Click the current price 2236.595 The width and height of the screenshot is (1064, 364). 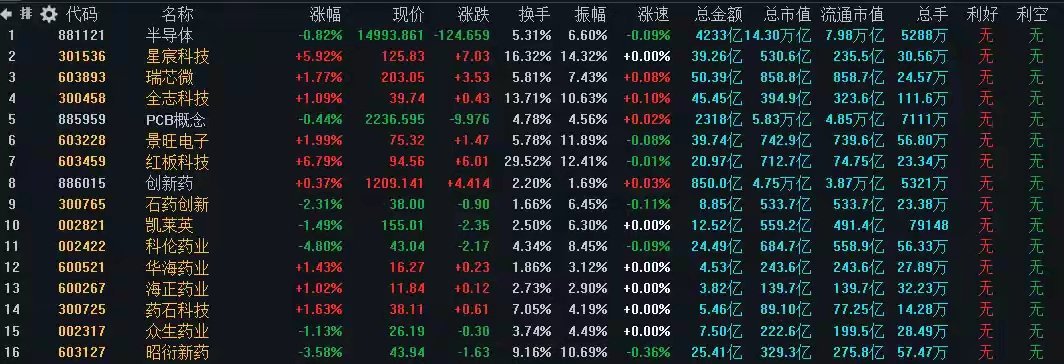coord(395,120)
